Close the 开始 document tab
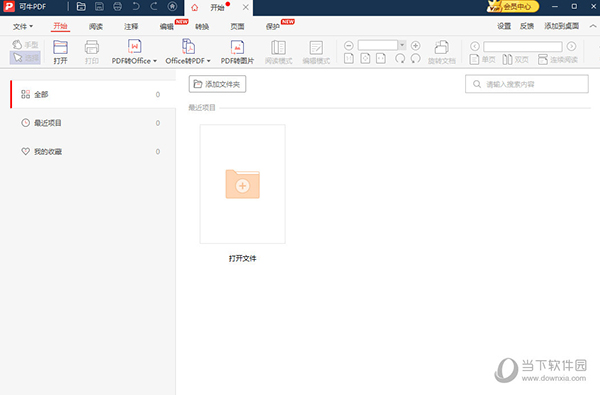Image resolution: width=600 pixels, height=395 pixels. (x=246, y=7)
